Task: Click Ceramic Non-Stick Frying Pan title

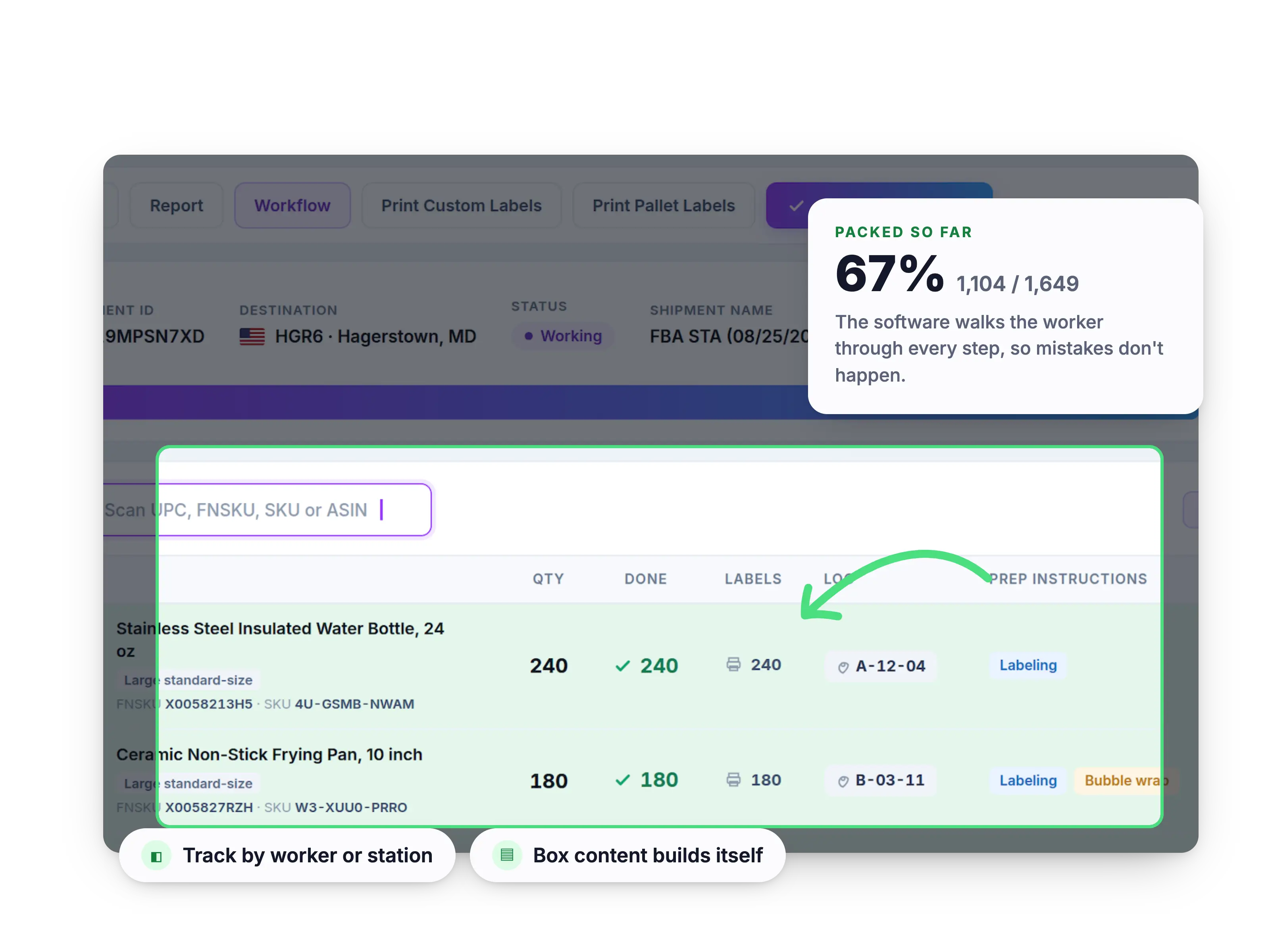Action: coord(269,754)
